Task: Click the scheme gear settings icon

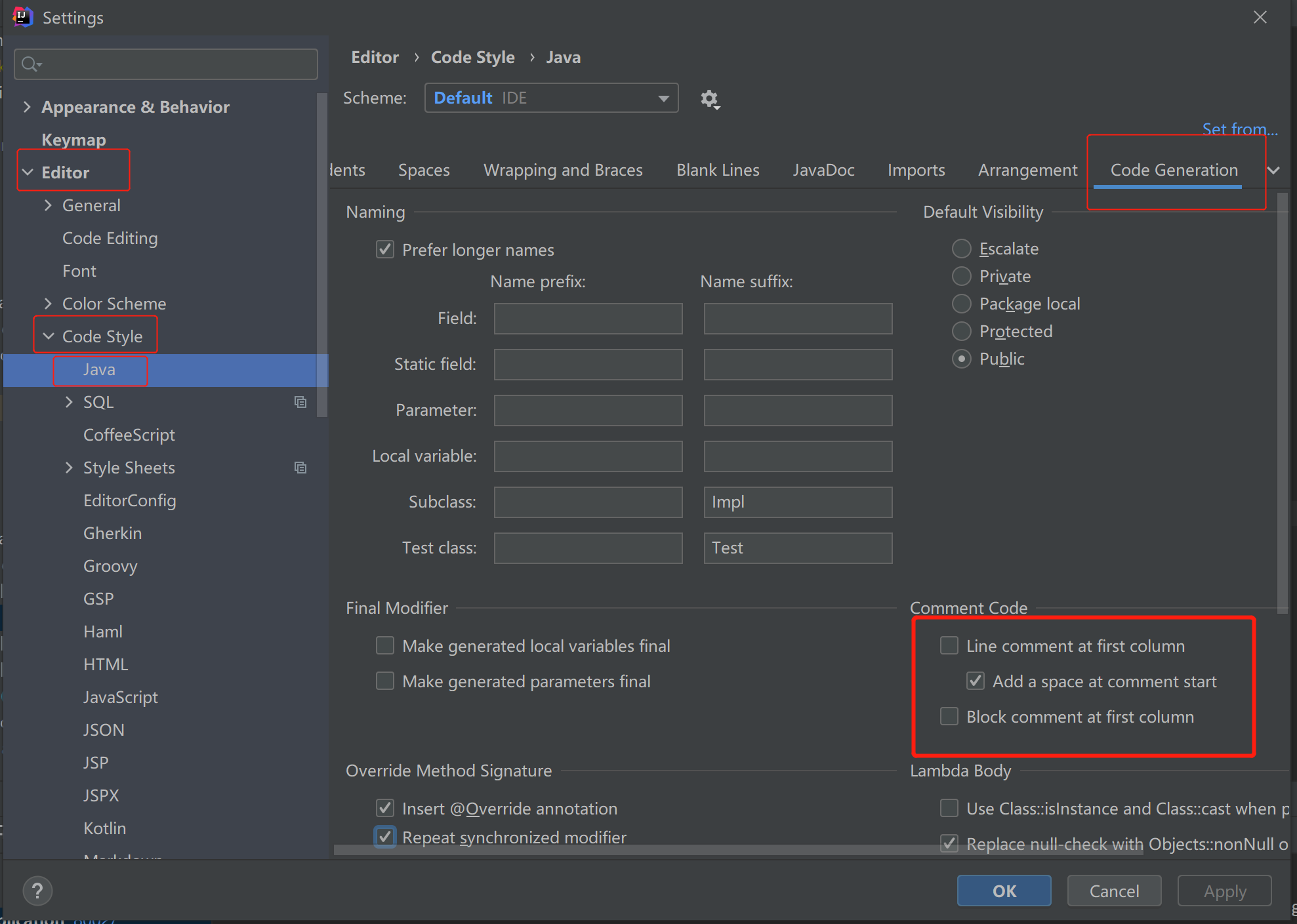Action: pos(709,99)
